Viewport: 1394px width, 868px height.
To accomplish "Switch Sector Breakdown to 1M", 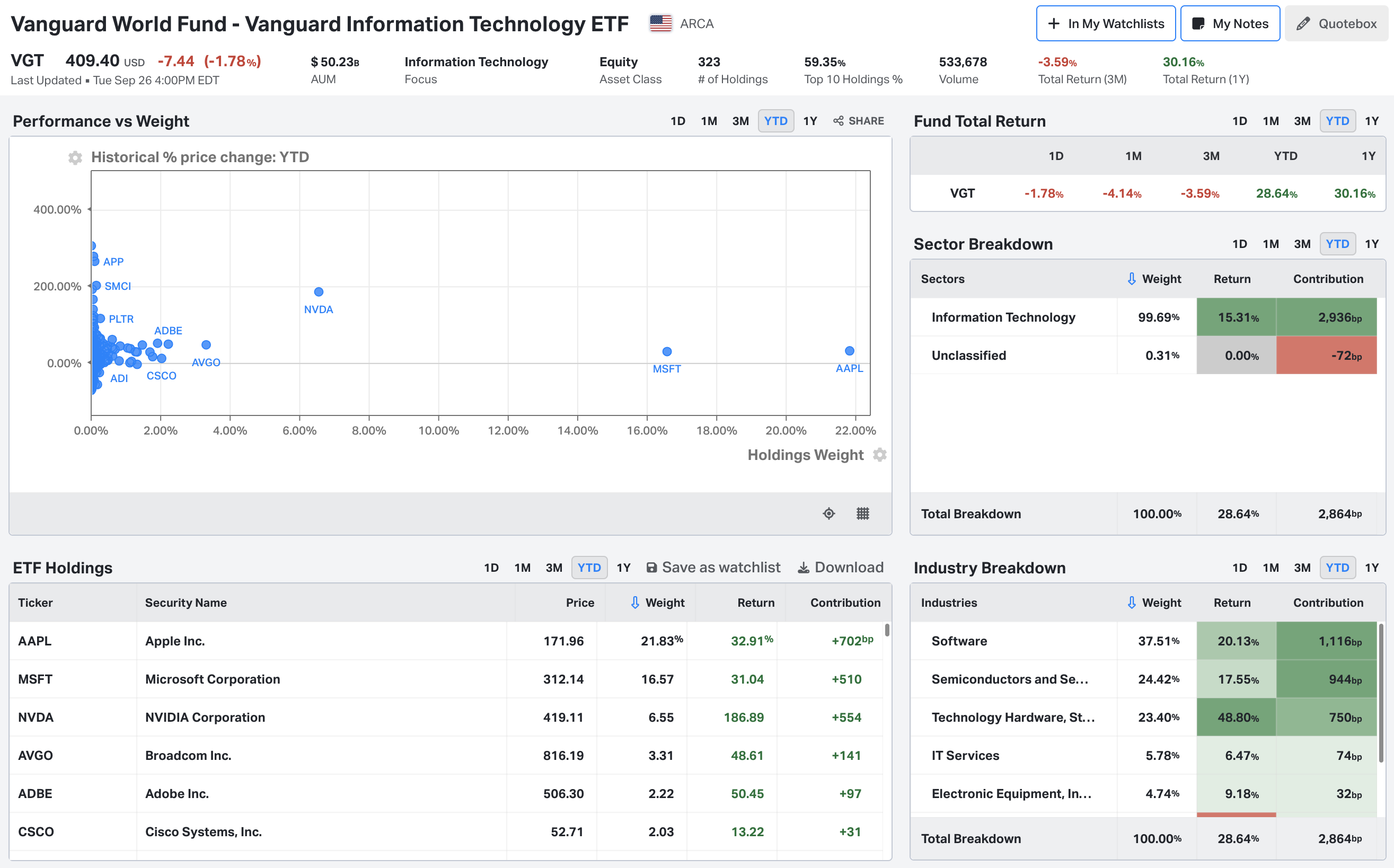I will coord(1271,244).
